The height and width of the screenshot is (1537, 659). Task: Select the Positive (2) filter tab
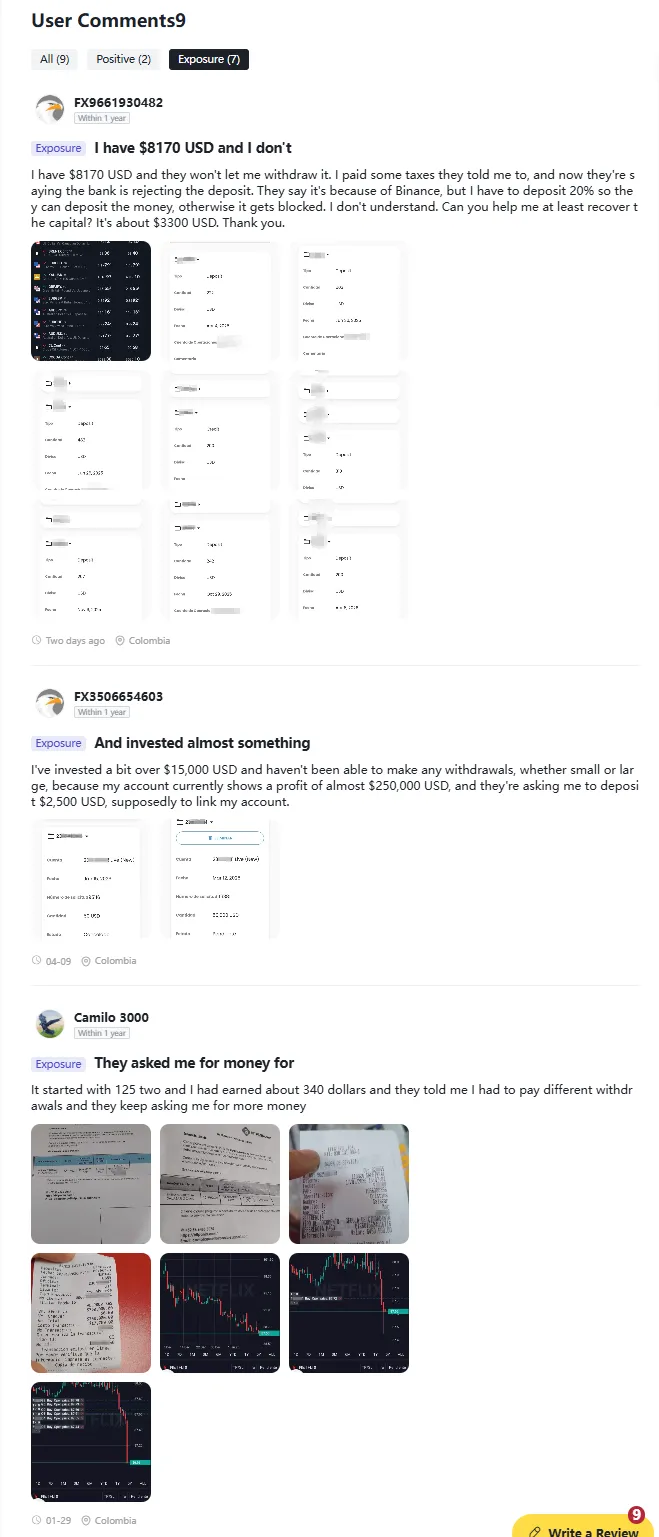pyautogui.click(x=123, y=59)
